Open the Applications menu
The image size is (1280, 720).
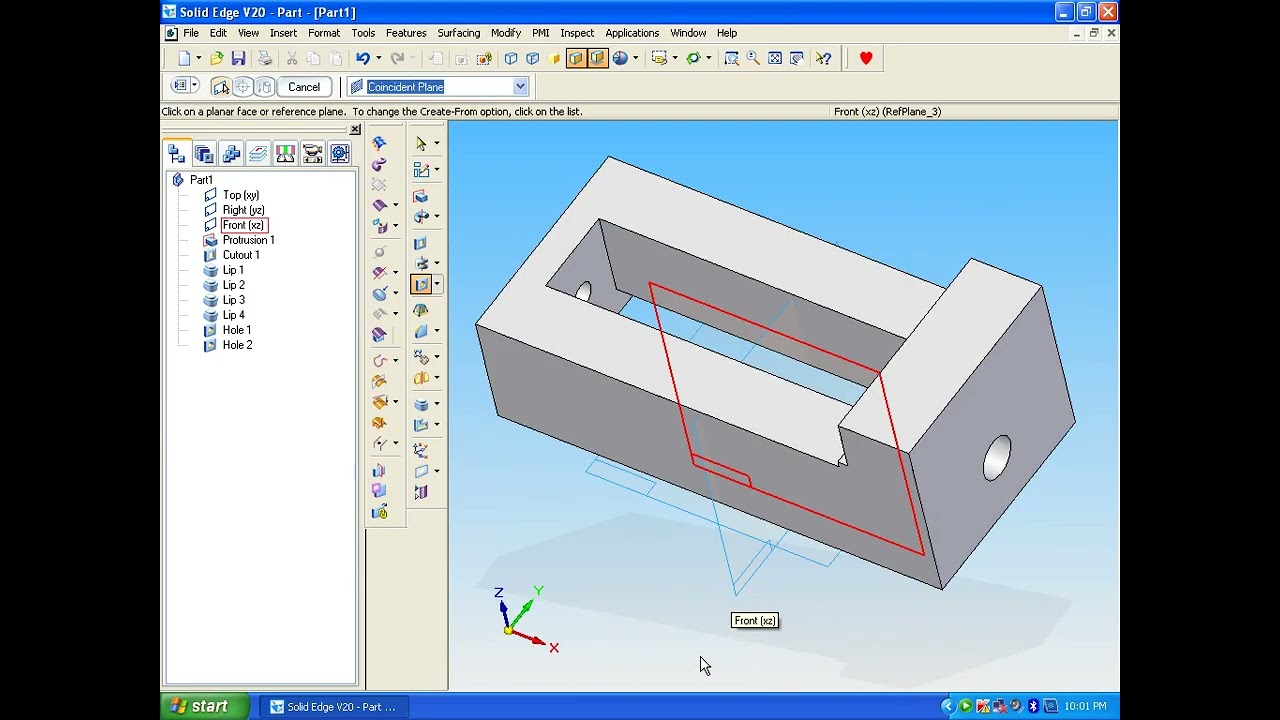632,33
